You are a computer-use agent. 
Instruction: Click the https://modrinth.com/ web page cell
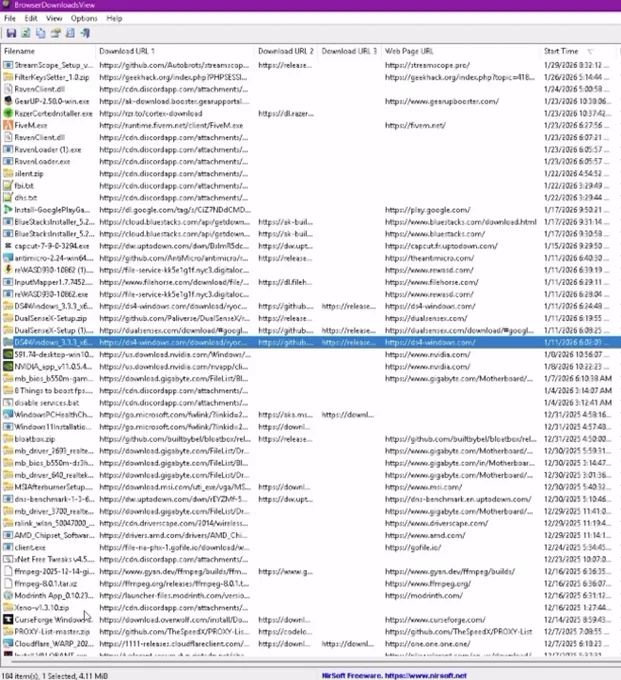424,595
